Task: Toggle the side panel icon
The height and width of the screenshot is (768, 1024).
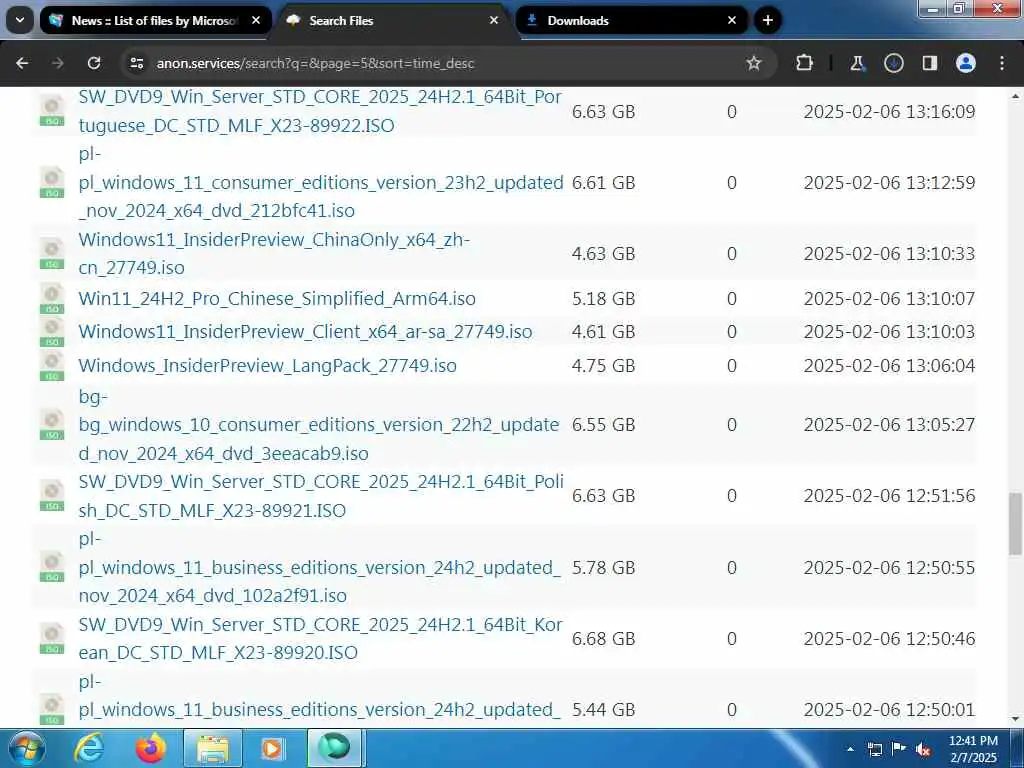Action: tap(929, 63)
